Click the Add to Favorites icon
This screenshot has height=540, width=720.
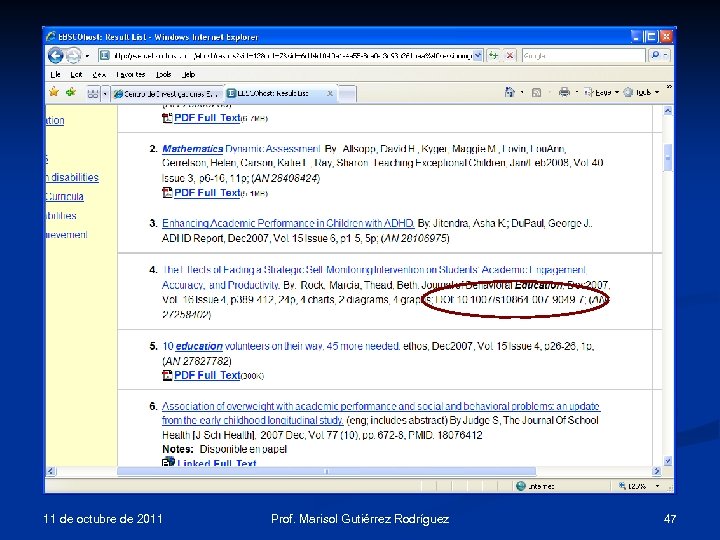tap(70, 92)
